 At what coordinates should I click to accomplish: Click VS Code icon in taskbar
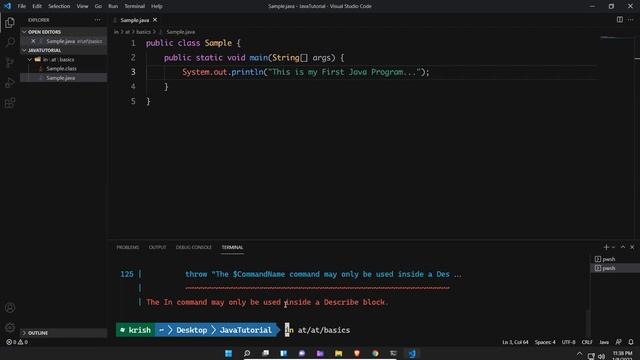[x=412, y=353]
